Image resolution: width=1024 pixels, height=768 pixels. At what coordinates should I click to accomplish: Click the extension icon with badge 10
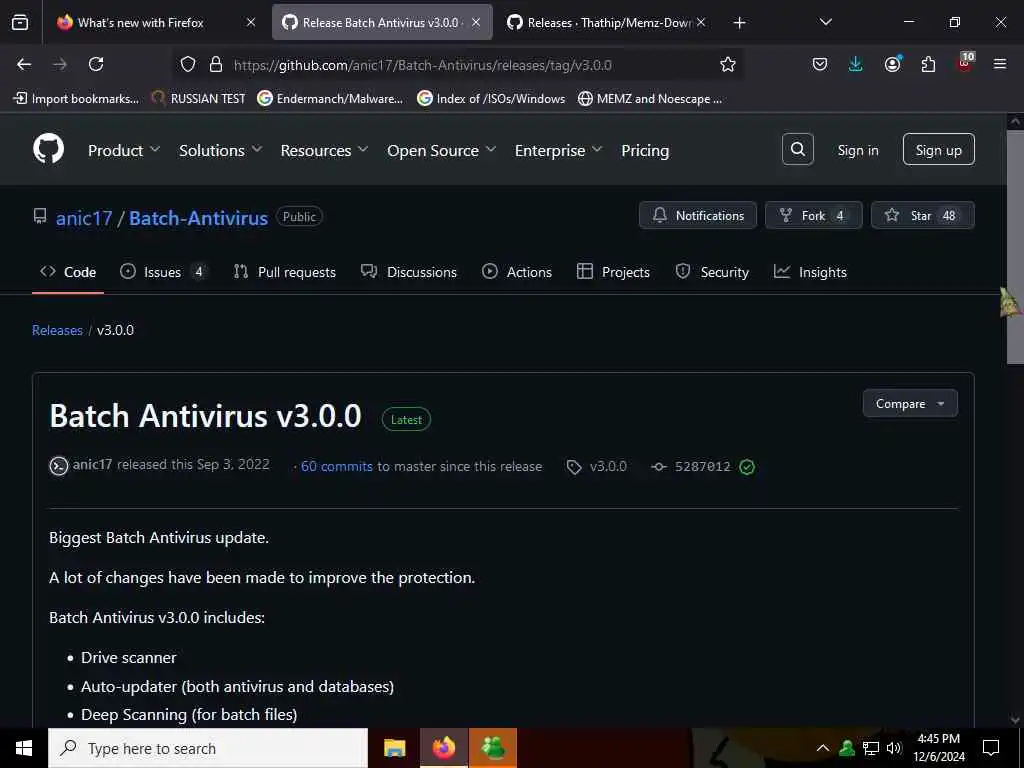click(965, 63)
